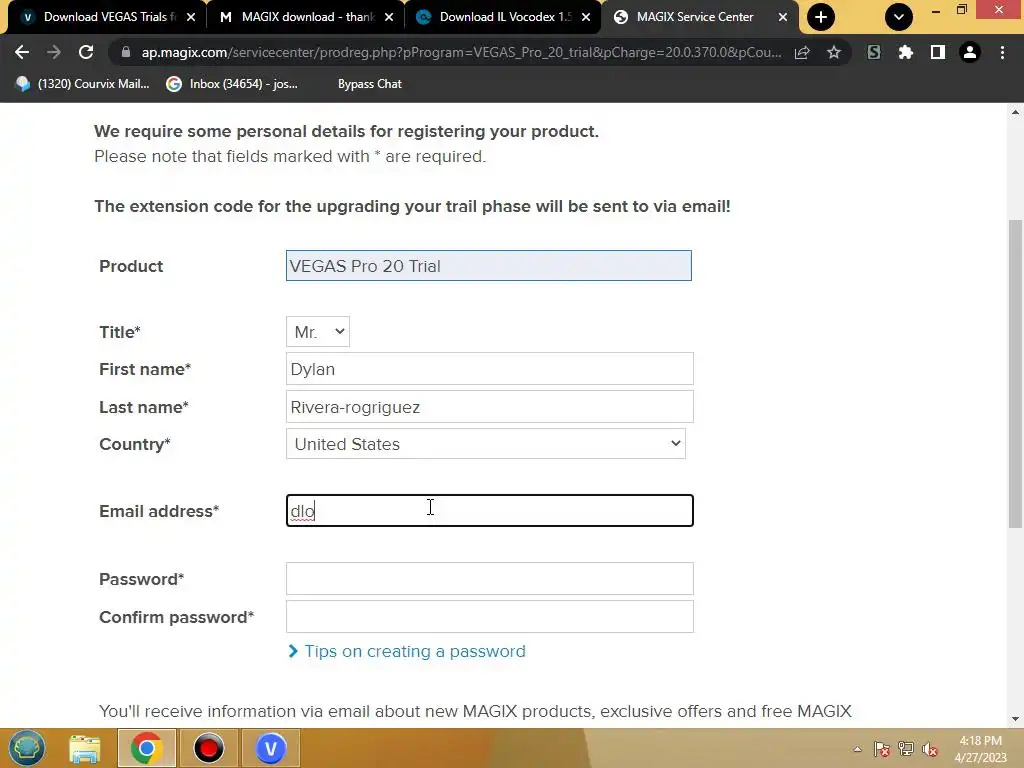
Task: Open the Inbox (34654) bookmark
Action: [232, 84]
